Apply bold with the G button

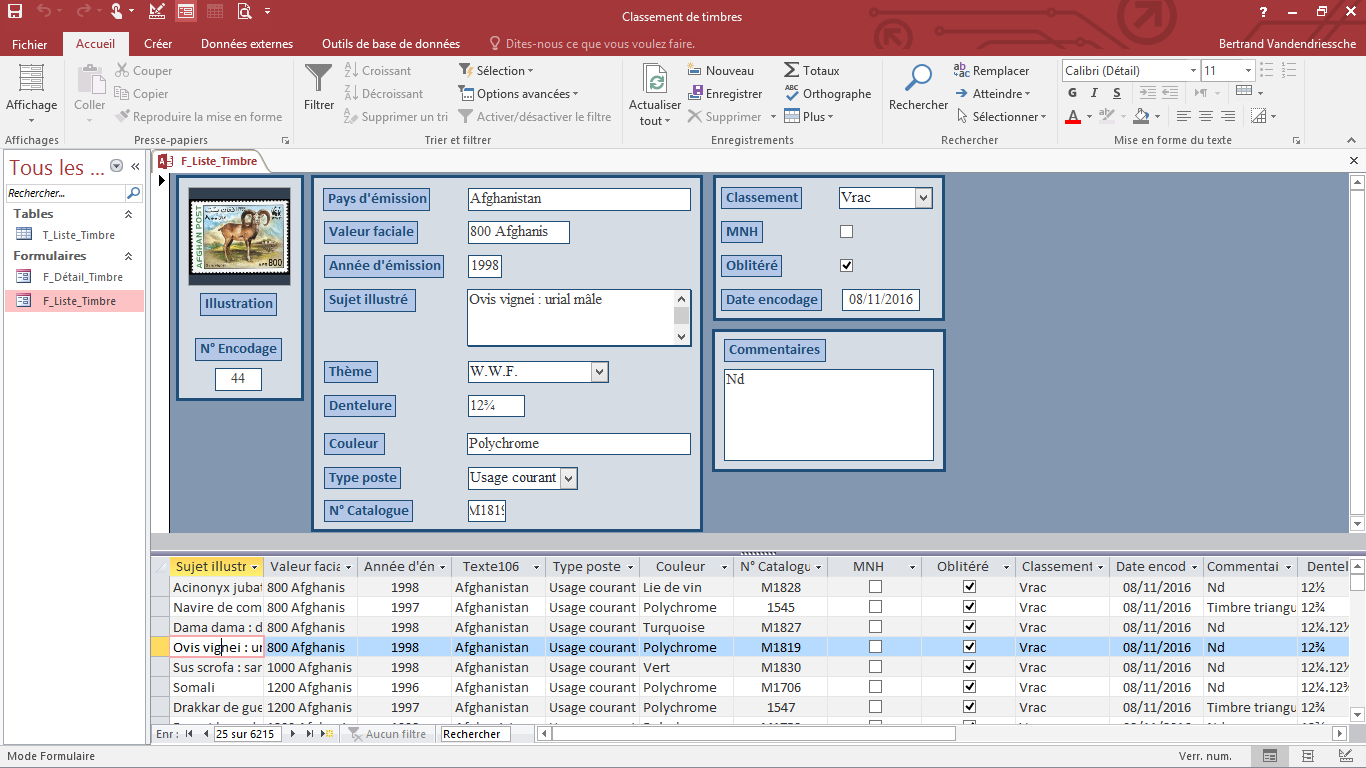tap(1072, 93)
